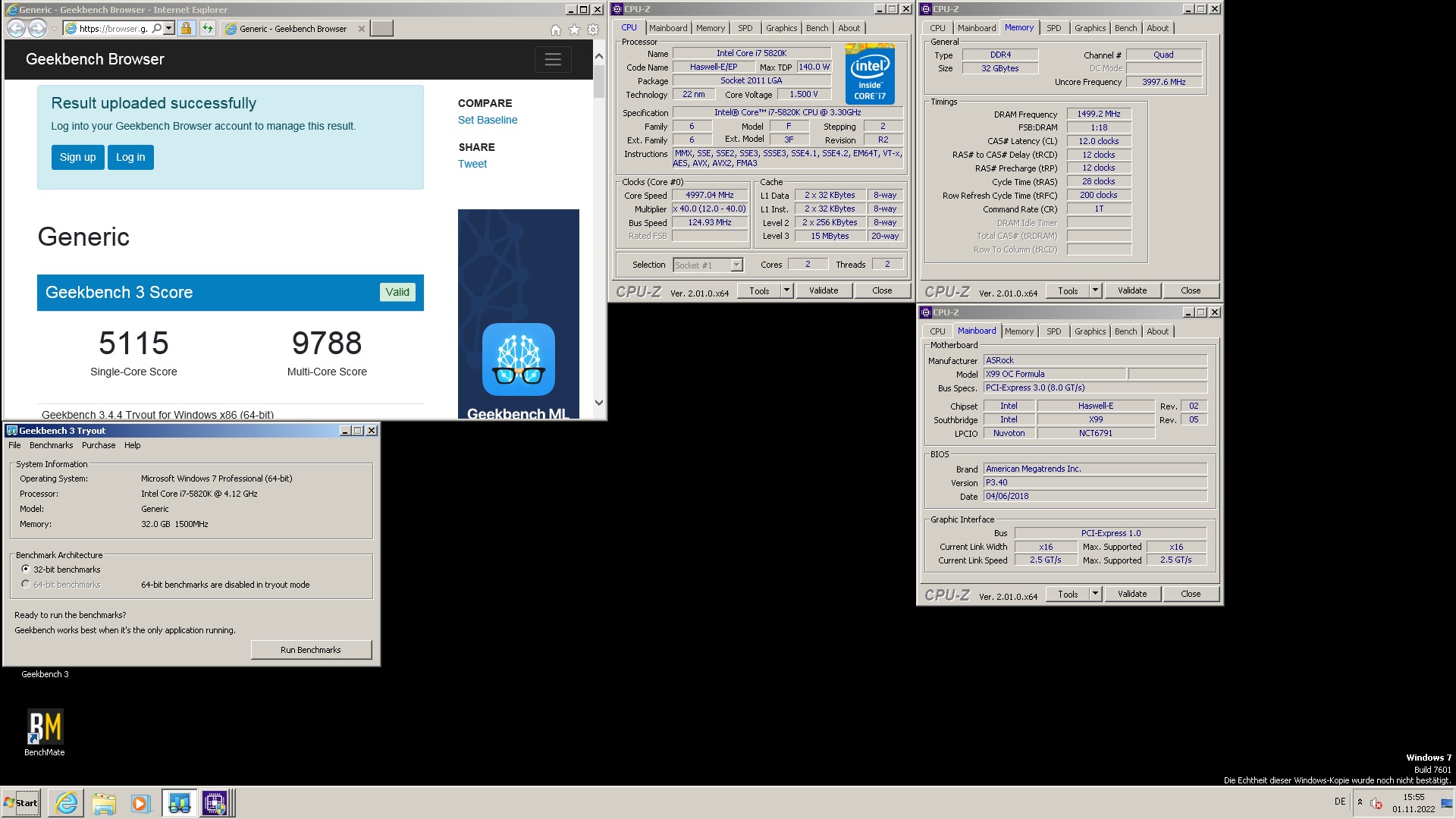1456x819 pixels.
Task: Open the File menu in Geekbench 3
Action: (x=14, y=445)
